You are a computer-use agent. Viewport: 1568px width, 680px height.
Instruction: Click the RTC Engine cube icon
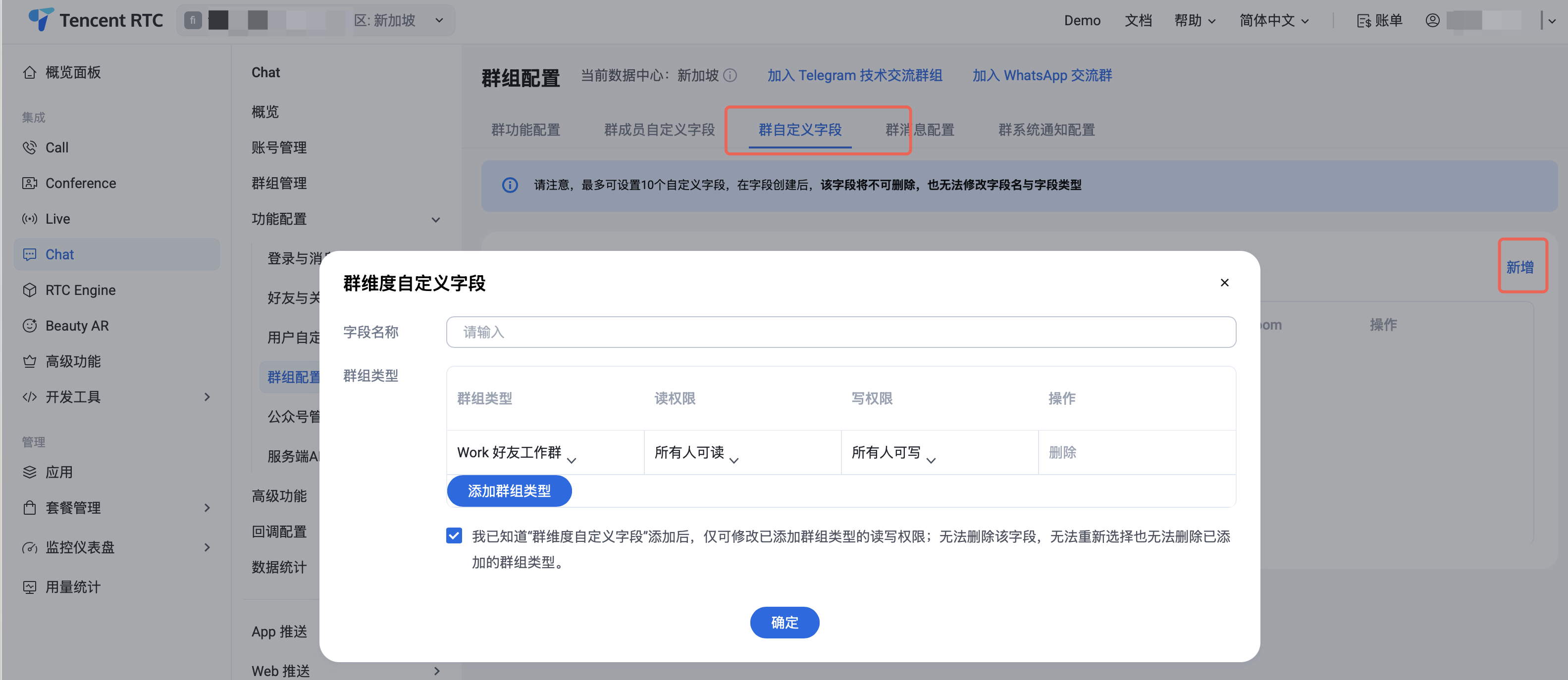point(29,290)
